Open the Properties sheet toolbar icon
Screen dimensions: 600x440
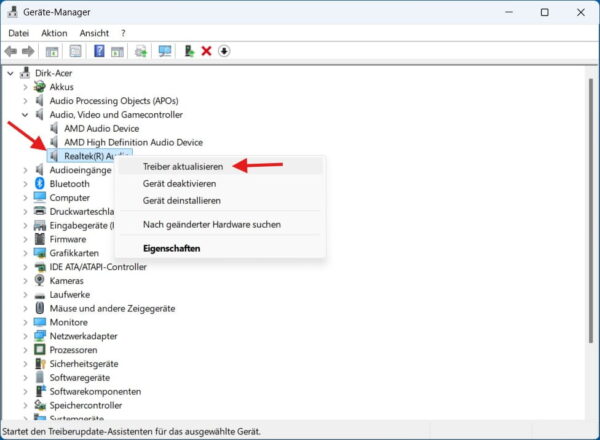(x=75, y=51)
